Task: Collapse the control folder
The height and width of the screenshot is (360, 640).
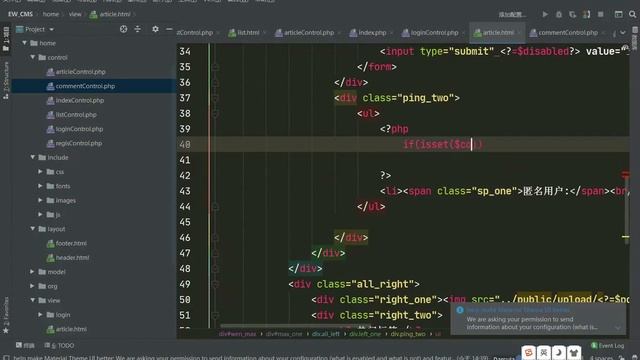Action: 33,58
